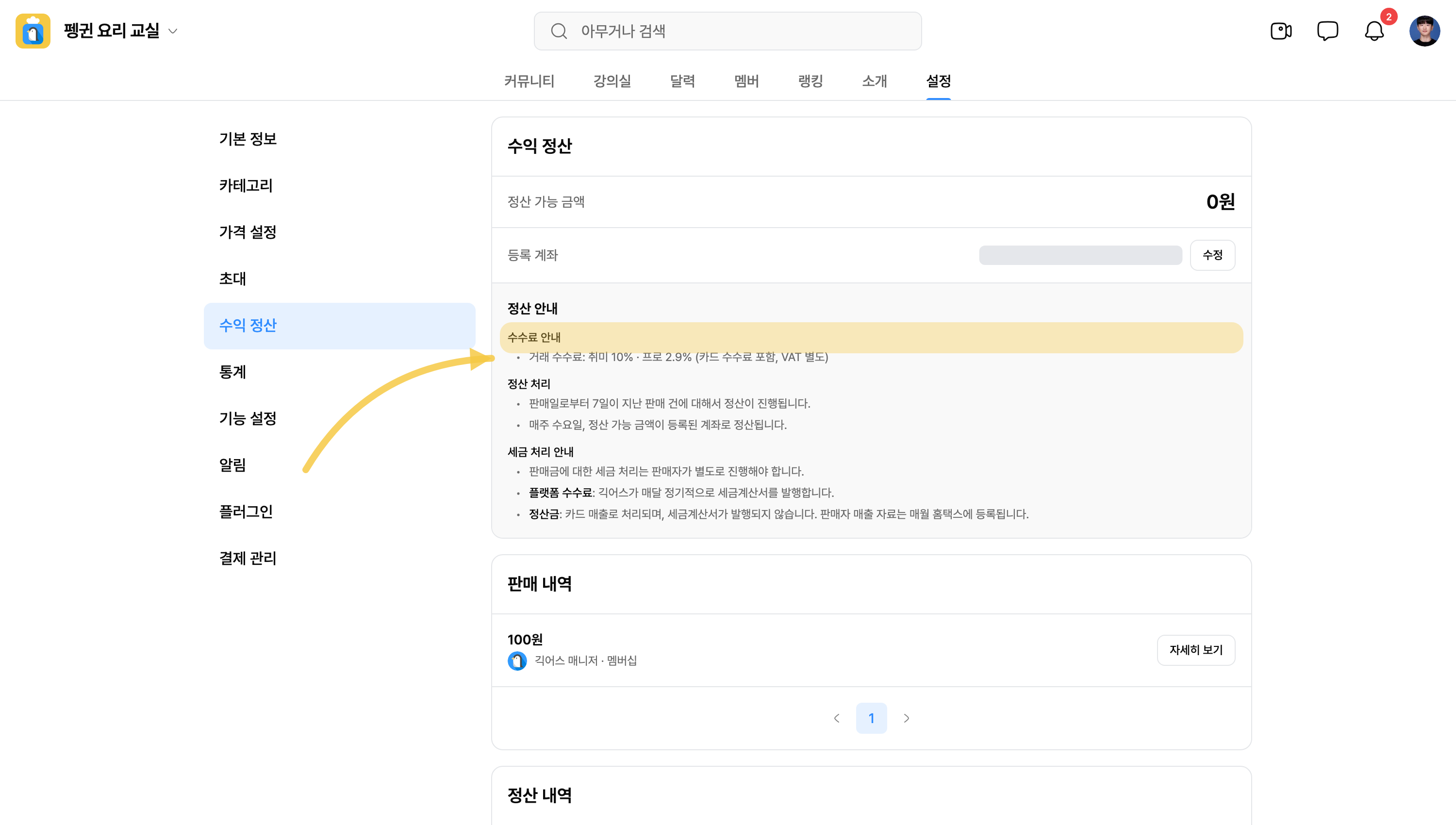Open the user profile avatar

pos(1425,31)
